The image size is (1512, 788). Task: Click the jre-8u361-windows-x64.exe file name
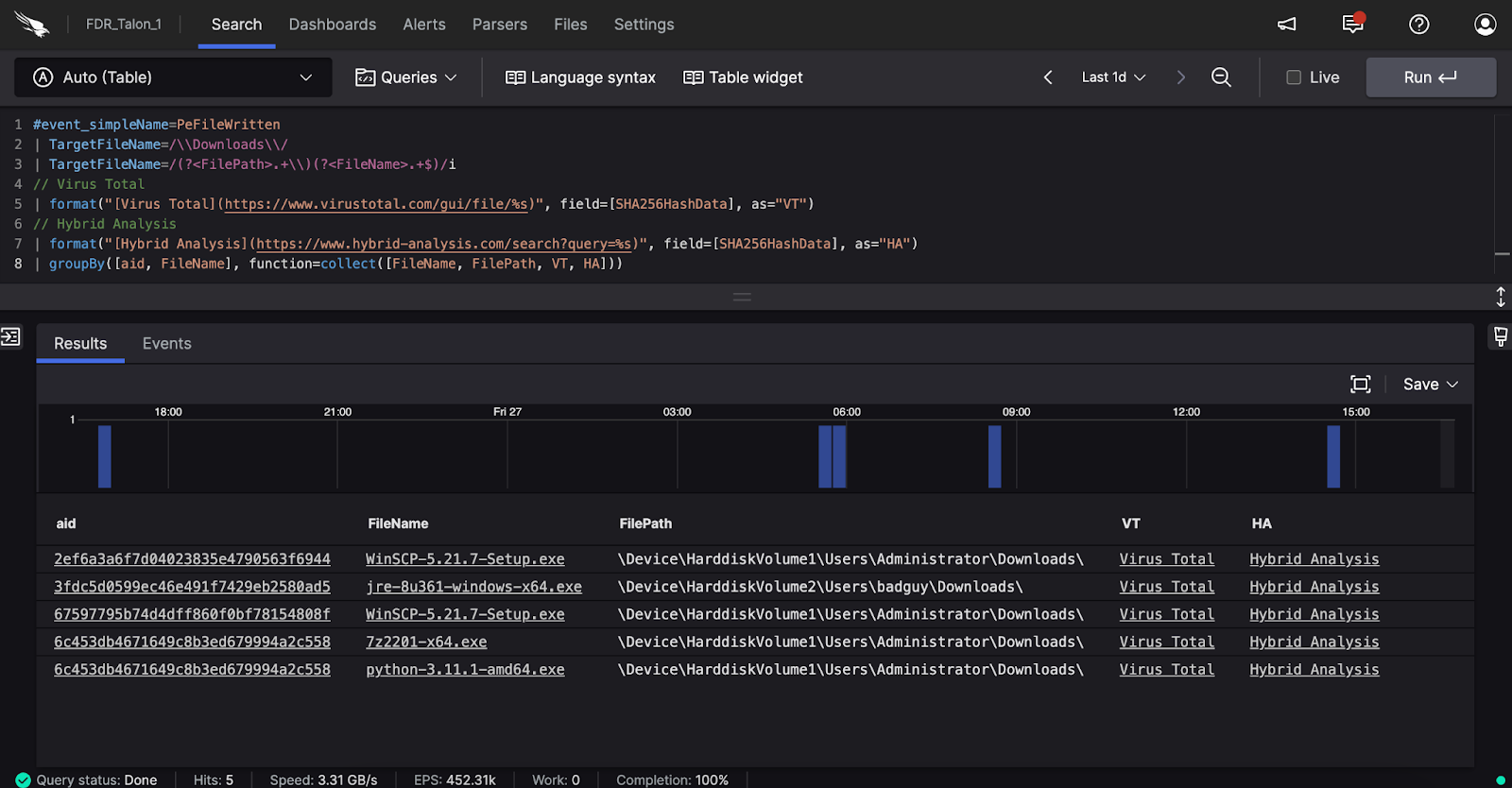tap(473, 587)
